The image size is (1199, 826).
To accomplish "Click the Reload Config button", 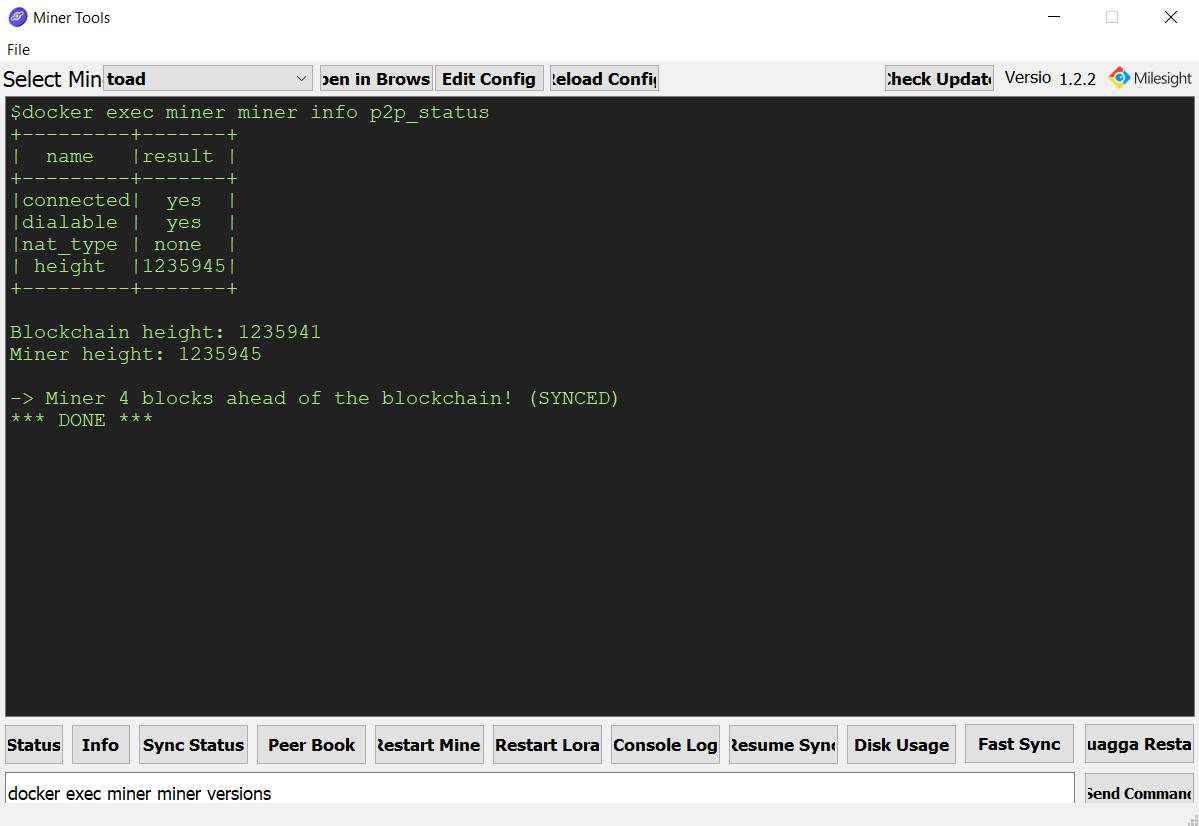I will [604, 79].
